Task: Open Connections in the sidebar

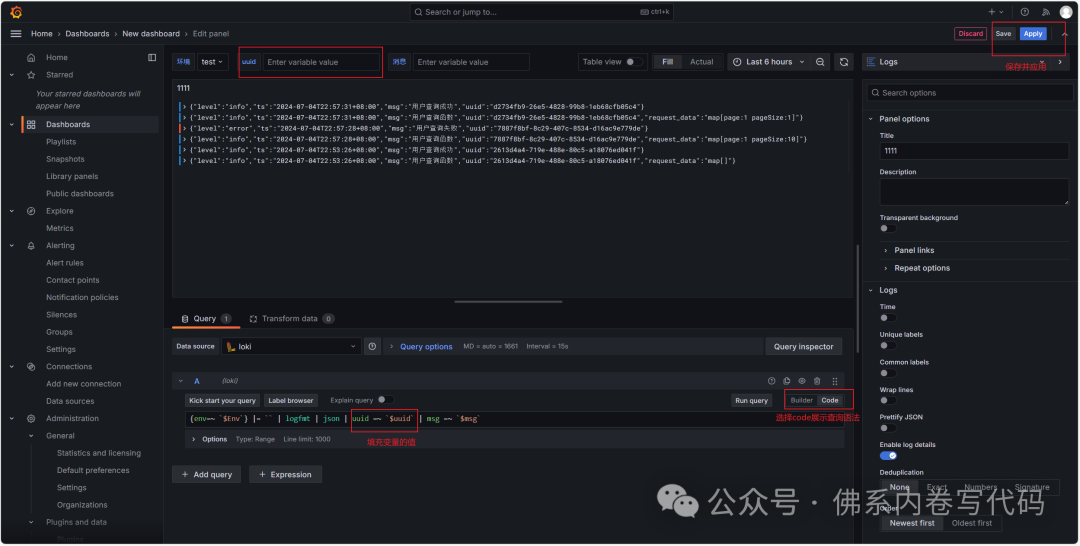Action: (x=69, y=366)
